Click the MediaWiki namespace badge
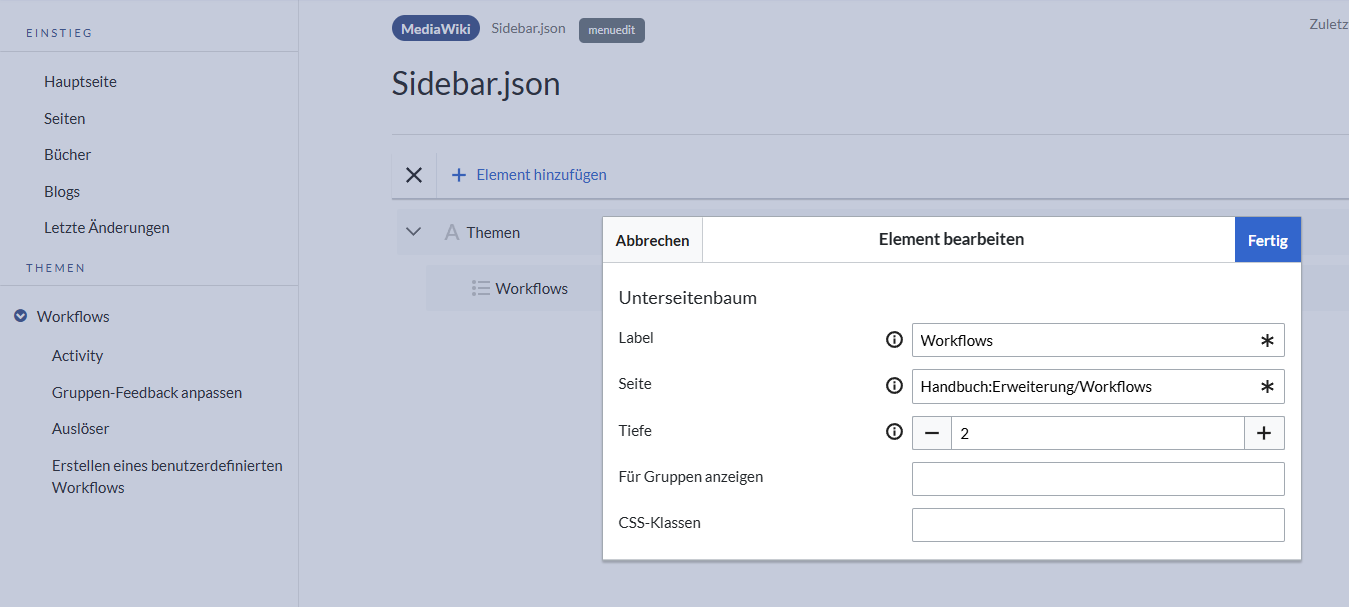 (435, 29)
